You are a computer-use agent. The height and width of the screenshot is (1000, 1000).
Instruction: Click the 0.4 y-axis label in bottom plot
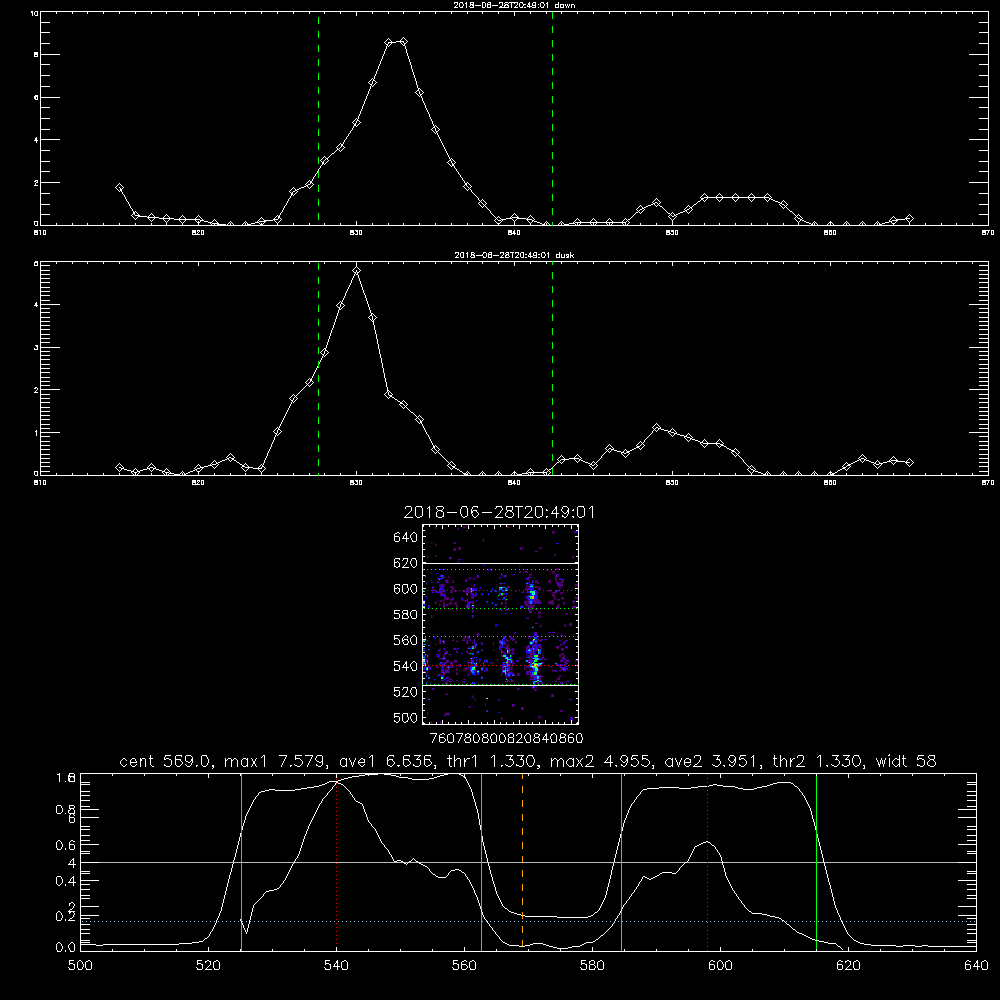click(66, 881)
